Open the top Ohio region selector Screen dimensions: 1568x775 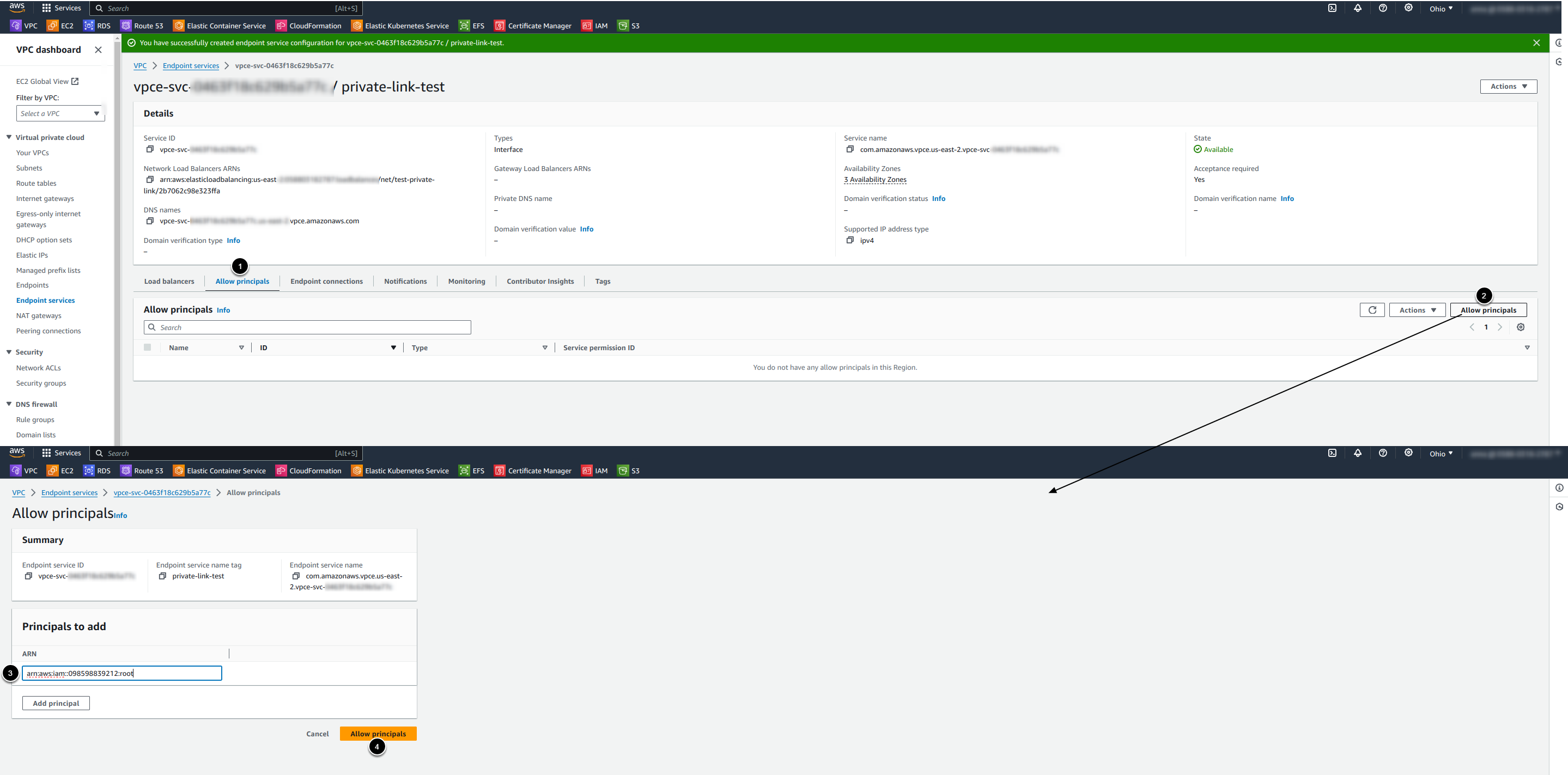pos(1440,9)
